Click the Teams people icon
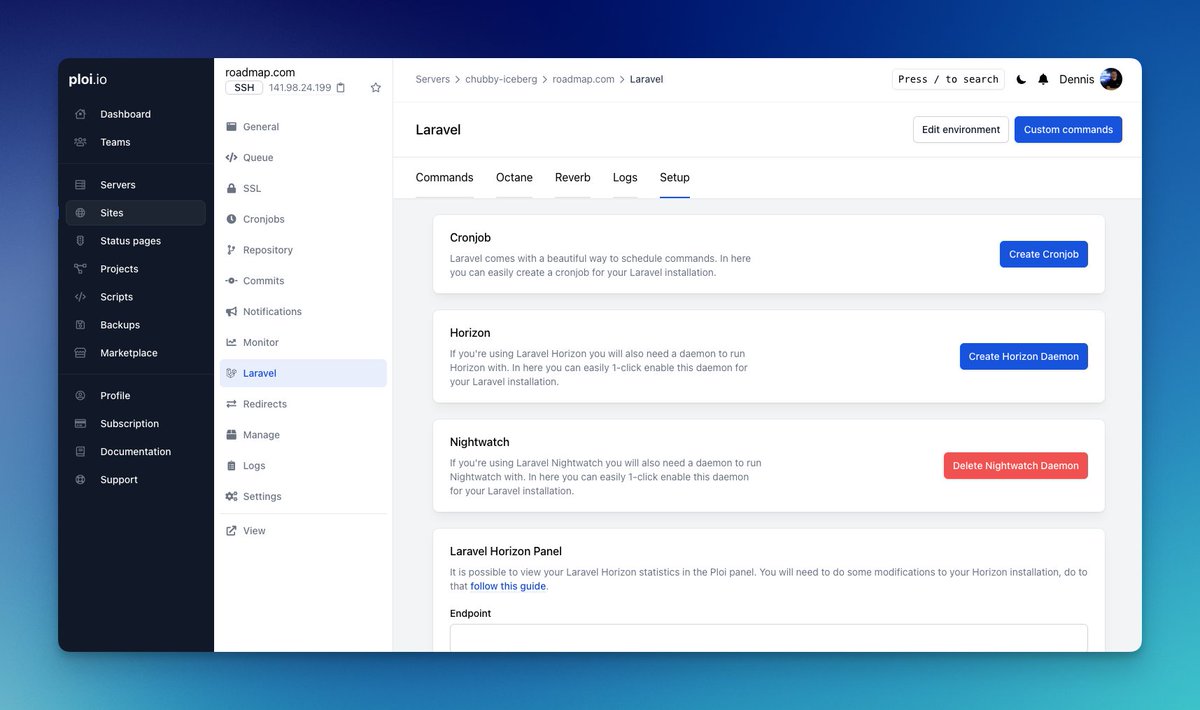The image size is (1200, 710). pos(80,142)
